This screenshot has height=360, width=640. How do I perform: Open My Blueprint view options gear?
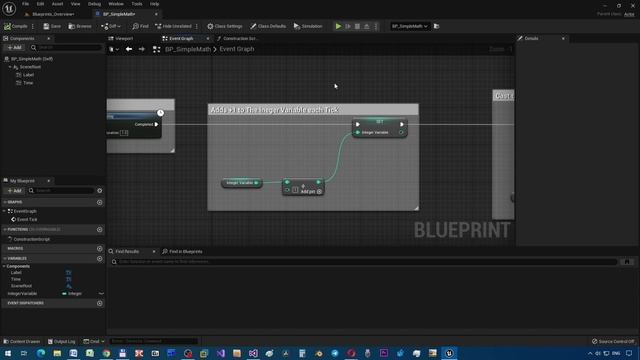click(x=100, y=191)
